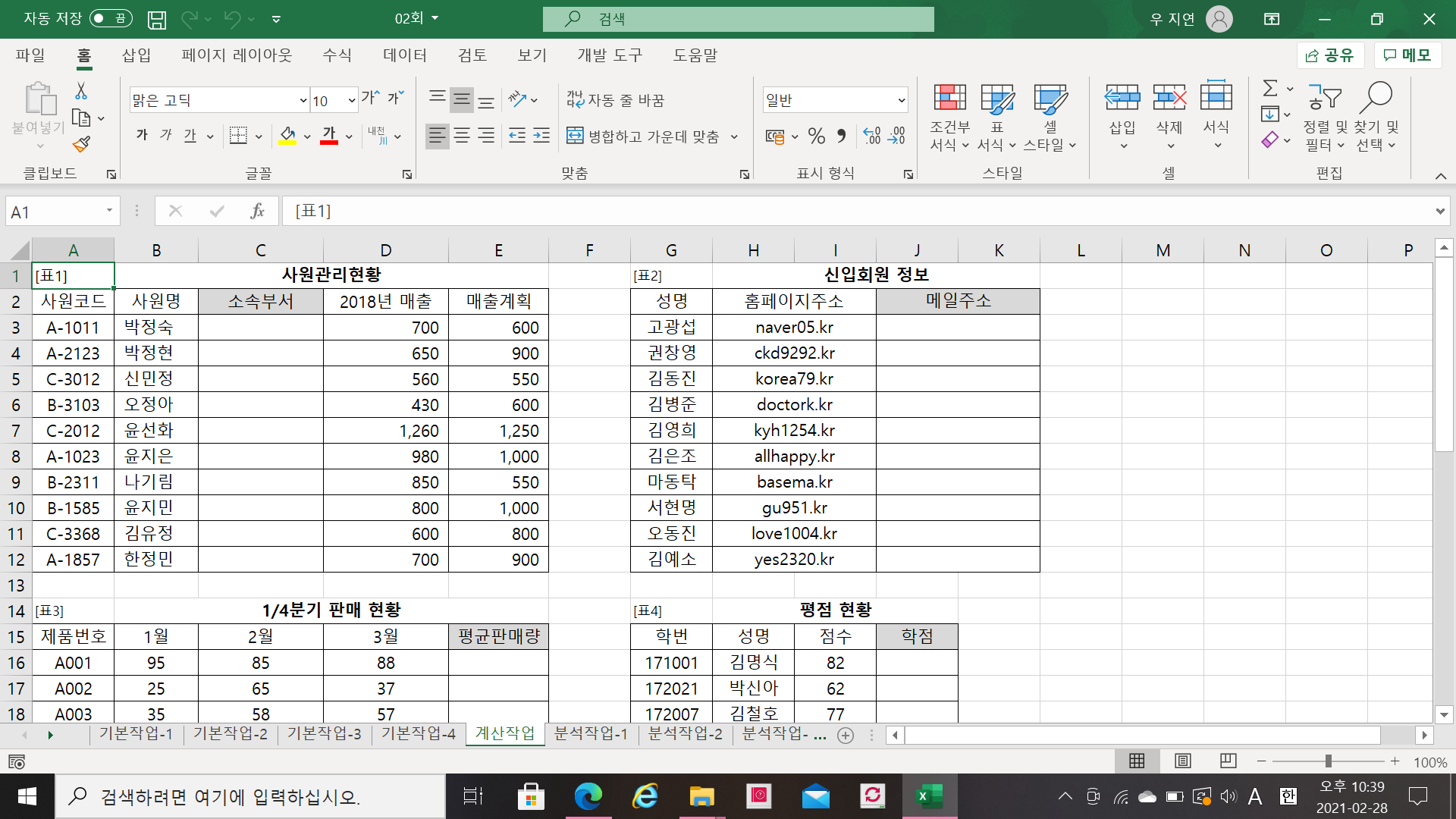The height and width of the screenshot is (819, 1456).
Task: Click the font color red swatch button
Action: [x=329, y=136]
